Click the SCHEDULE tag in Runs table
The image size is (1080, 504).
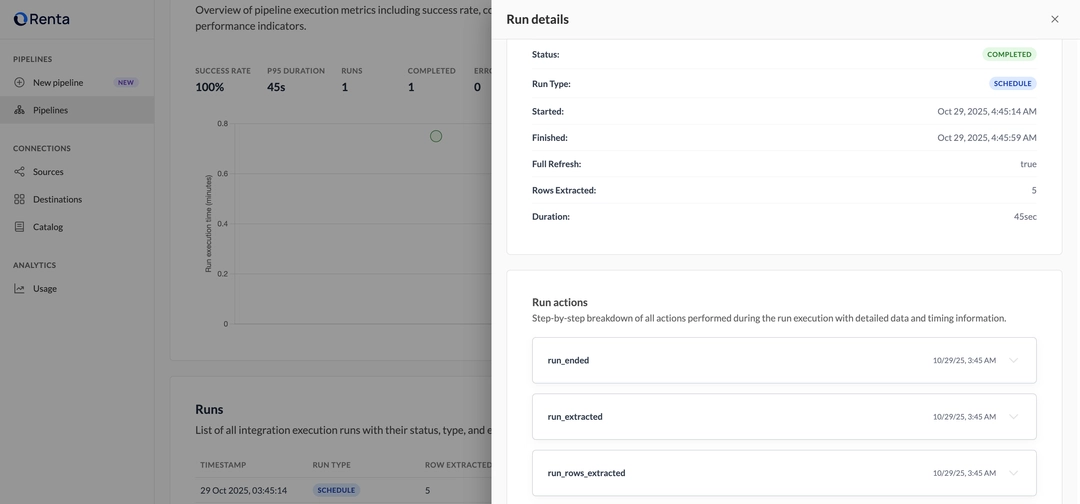pyautogui.click(x=336, y=491)
